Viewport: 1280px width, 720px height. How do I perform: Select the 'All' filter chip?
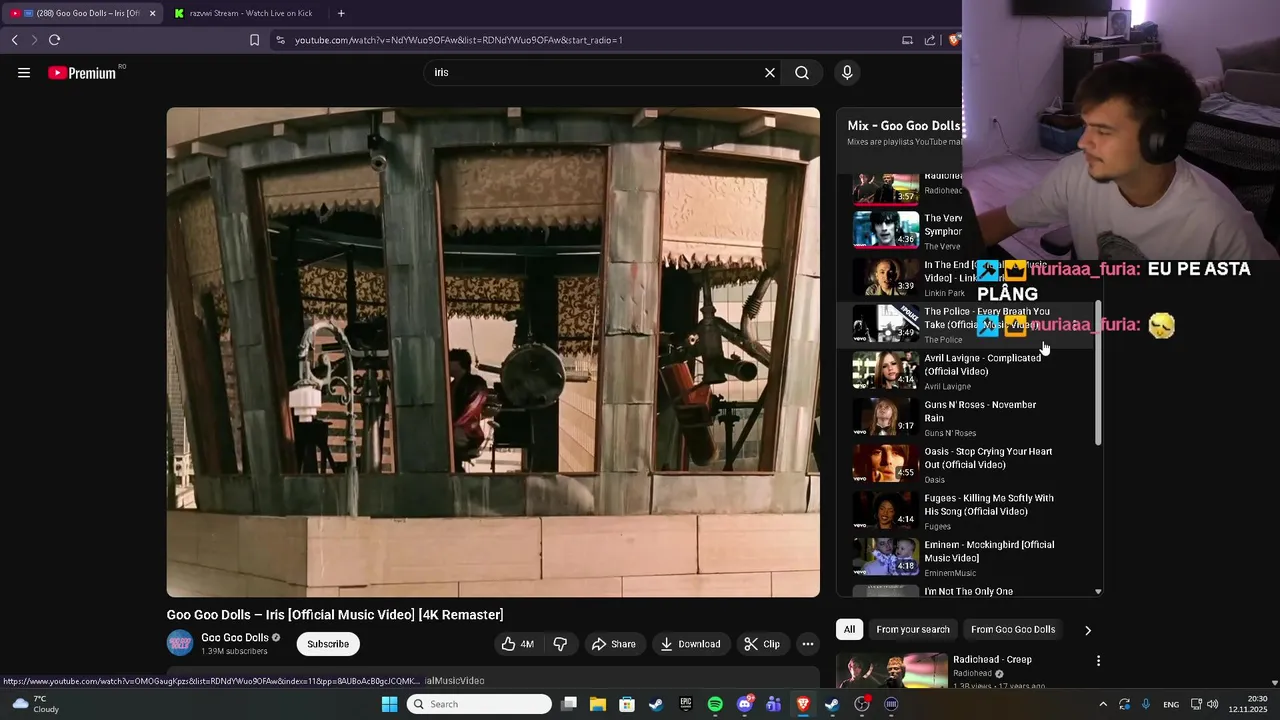(849, 629)
